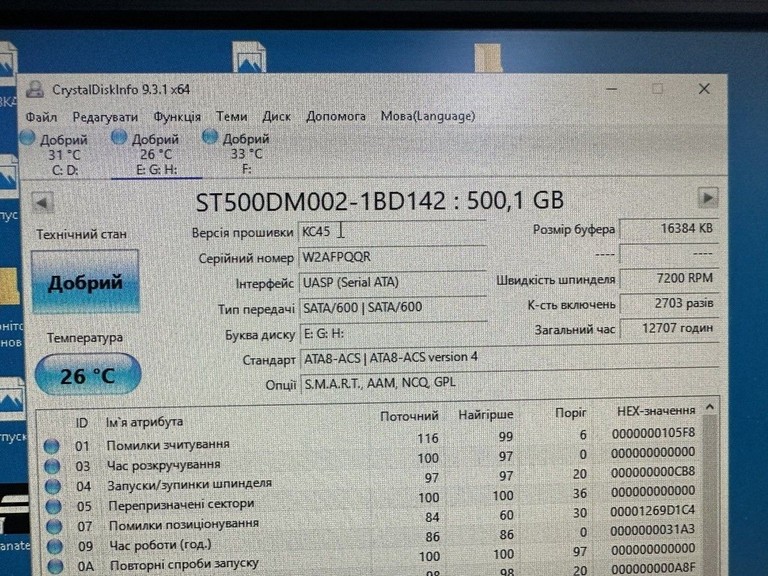Select the Перепризначені сектори attribute row

point(370,499)
